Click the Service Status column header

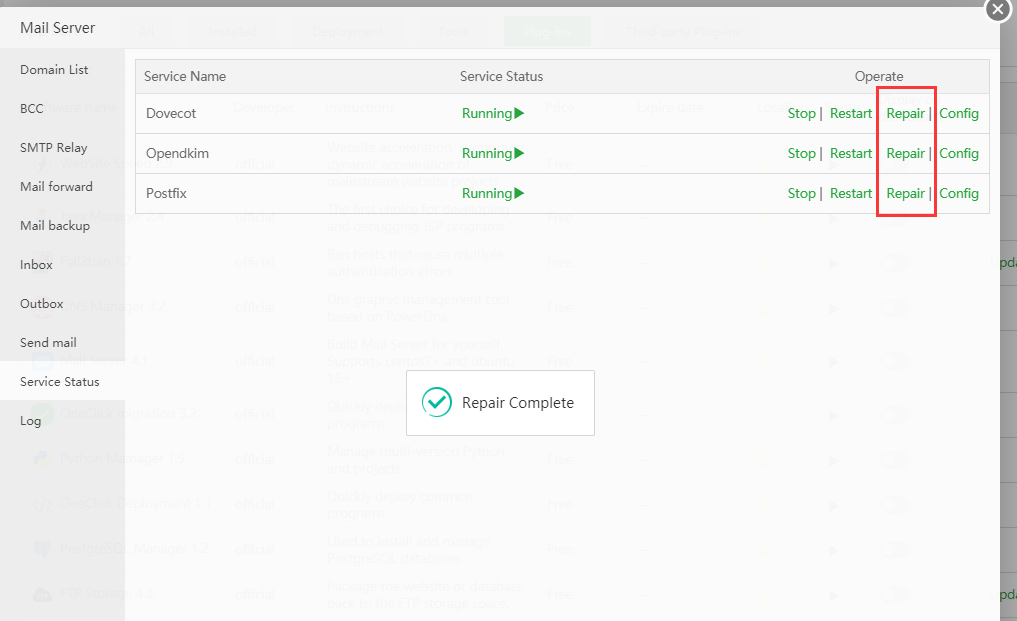[x=501, y=76]
